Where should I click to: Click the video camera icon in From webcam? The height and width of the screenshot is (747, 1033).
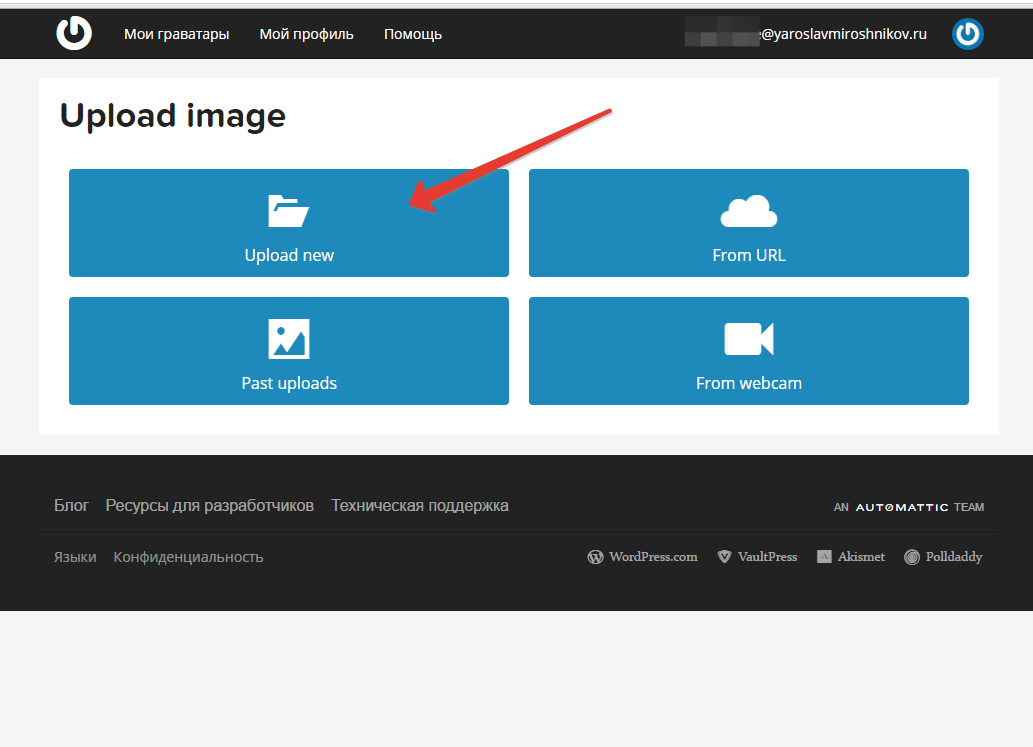748,339
